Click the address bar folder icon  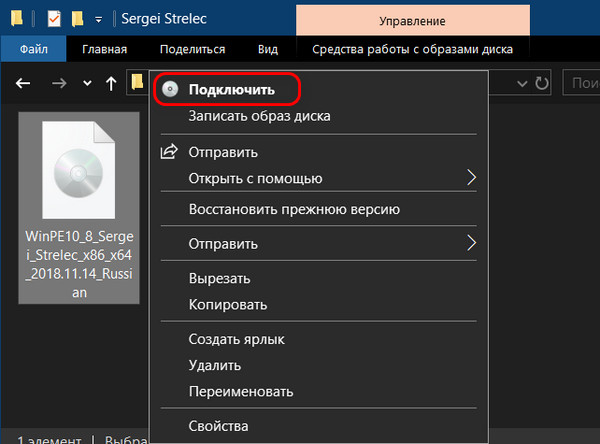coord(137,82)
